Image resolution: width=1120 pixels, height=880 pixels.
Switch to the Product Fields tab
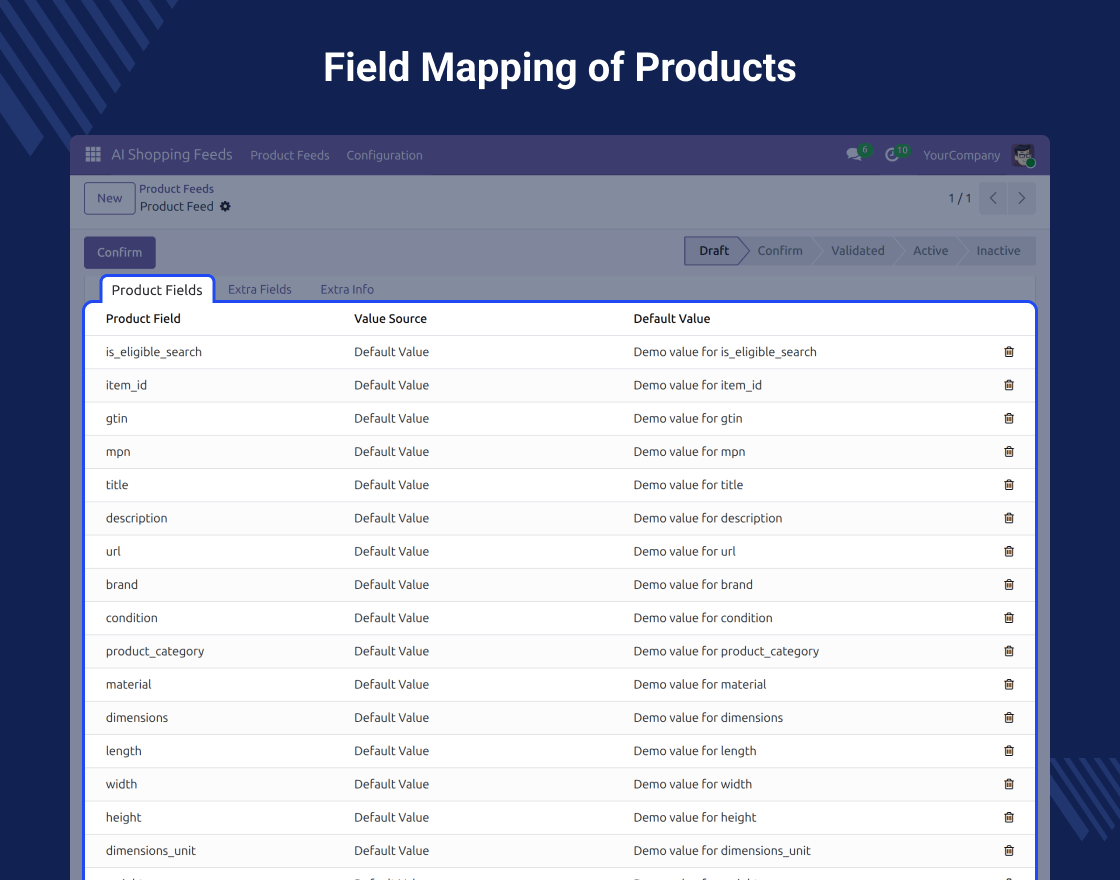click(x=157, y=289)
